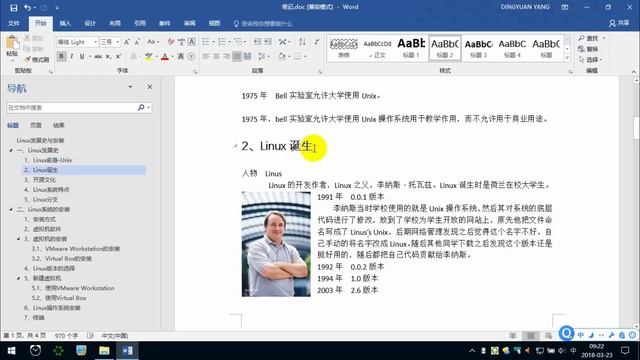Switch to the Design ribbon tab
The height and width of the screenshot is (360, 640).
(x=90, y=23)
